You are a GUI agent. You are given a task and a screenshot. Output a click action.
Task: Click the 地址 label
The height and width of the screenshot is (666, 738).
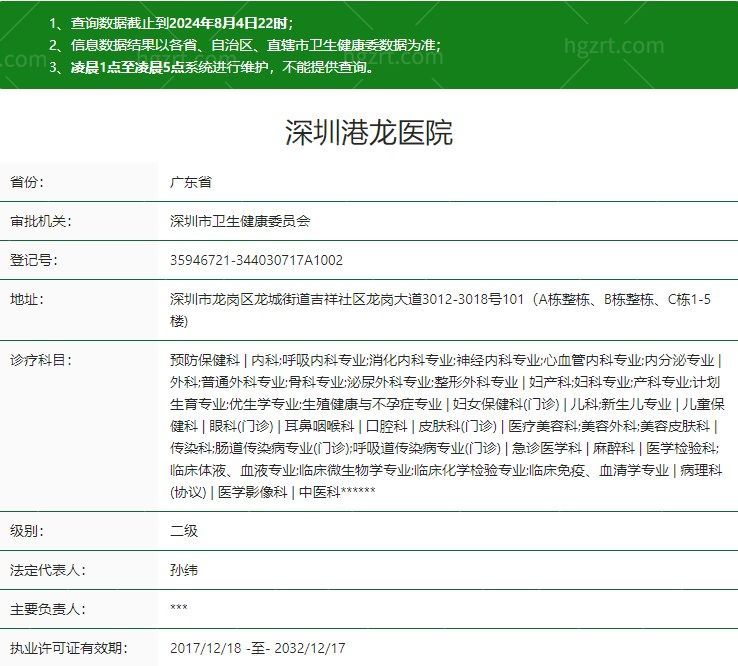click(27, 299)
